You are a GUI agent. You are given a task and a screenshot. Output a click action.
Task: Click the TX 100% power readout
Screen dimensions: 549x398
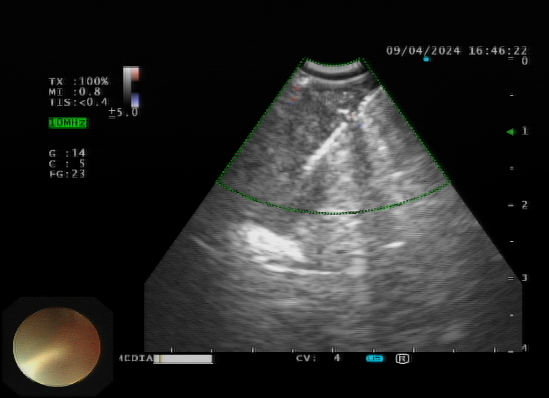79,82
